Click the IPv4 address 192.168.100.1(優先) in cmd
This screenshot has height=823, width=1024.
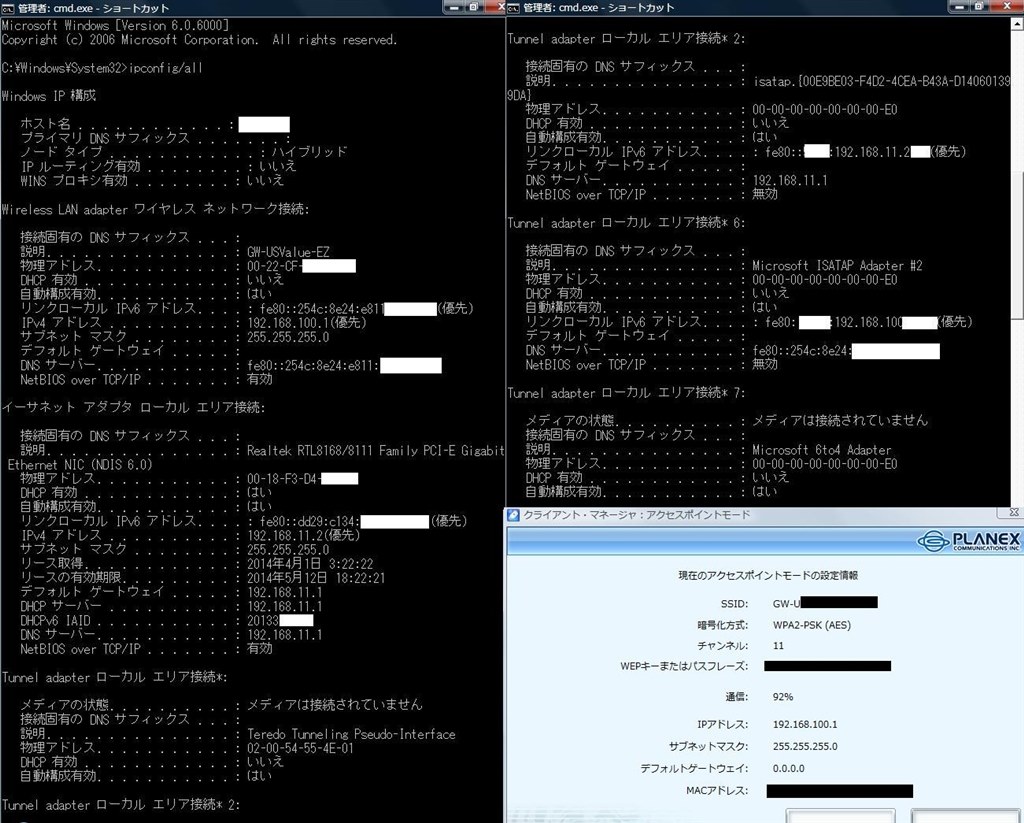[307, 323]
